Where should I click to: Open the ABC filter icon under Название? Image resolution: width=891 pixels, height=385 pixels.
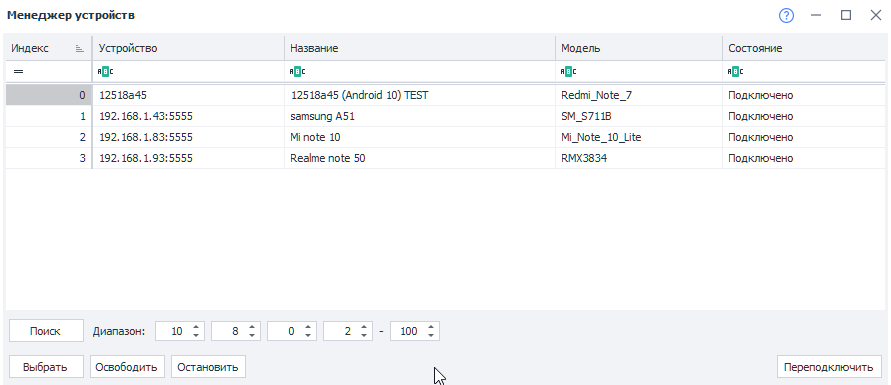point(297,72)
